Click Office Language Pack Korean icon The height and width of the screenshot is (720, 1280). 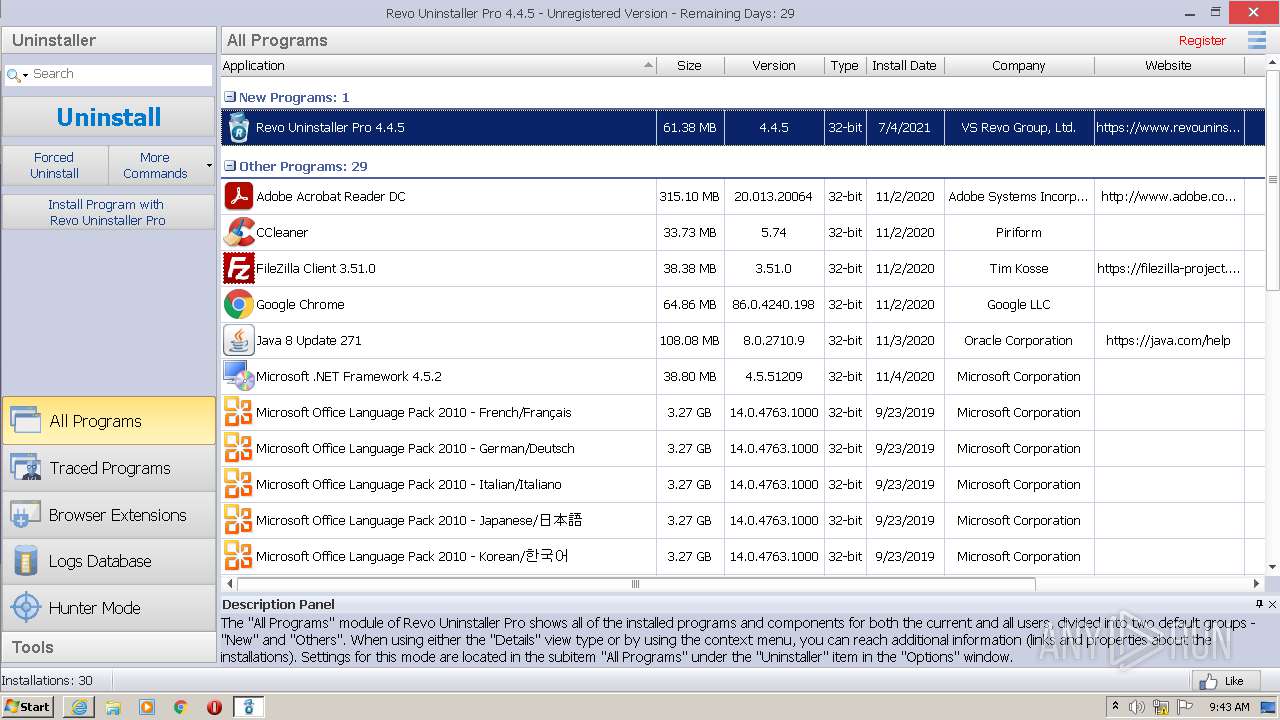[238, 556]
